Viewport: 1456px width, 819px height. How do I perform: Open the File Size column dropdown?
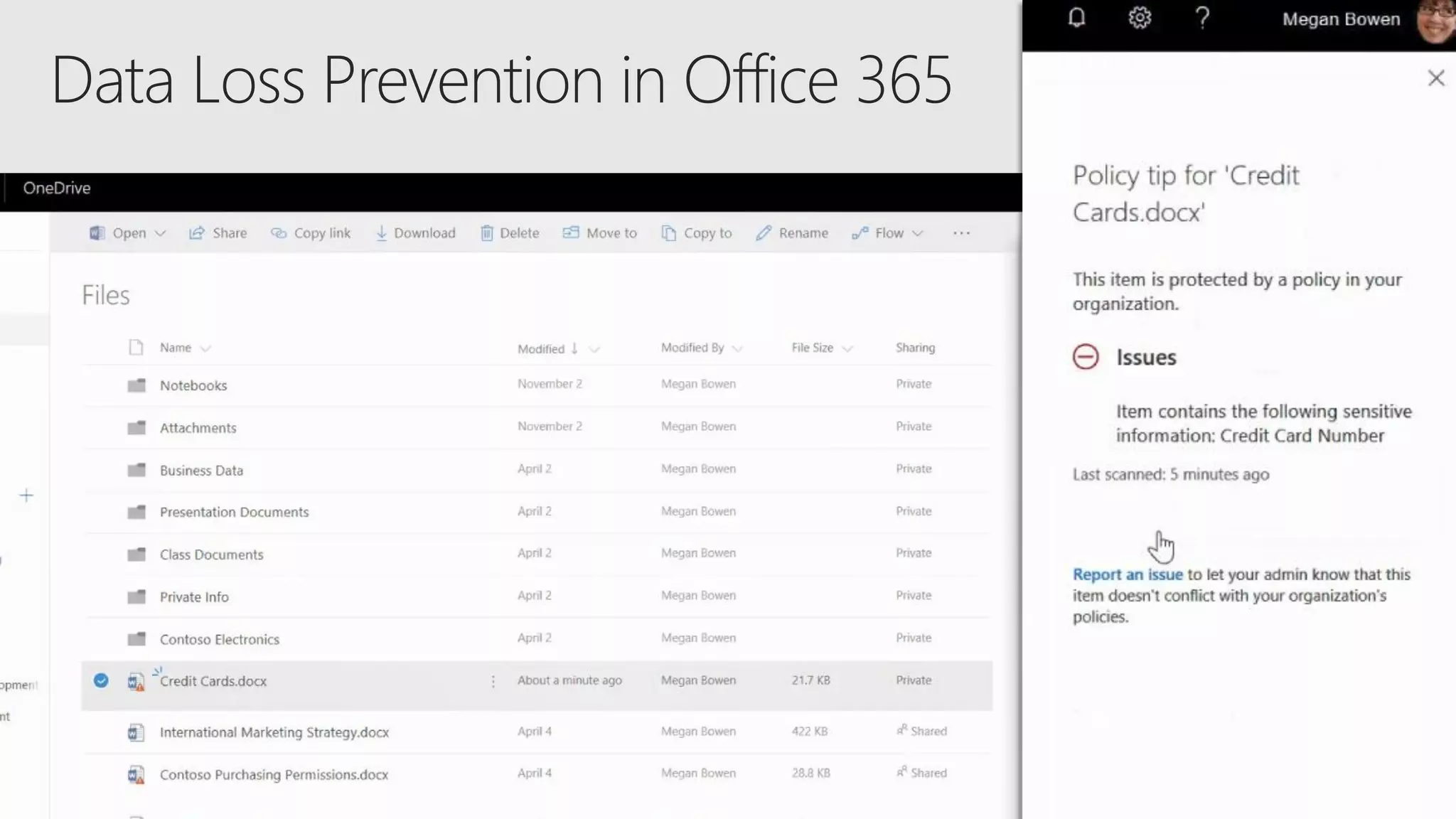point(847,348)
